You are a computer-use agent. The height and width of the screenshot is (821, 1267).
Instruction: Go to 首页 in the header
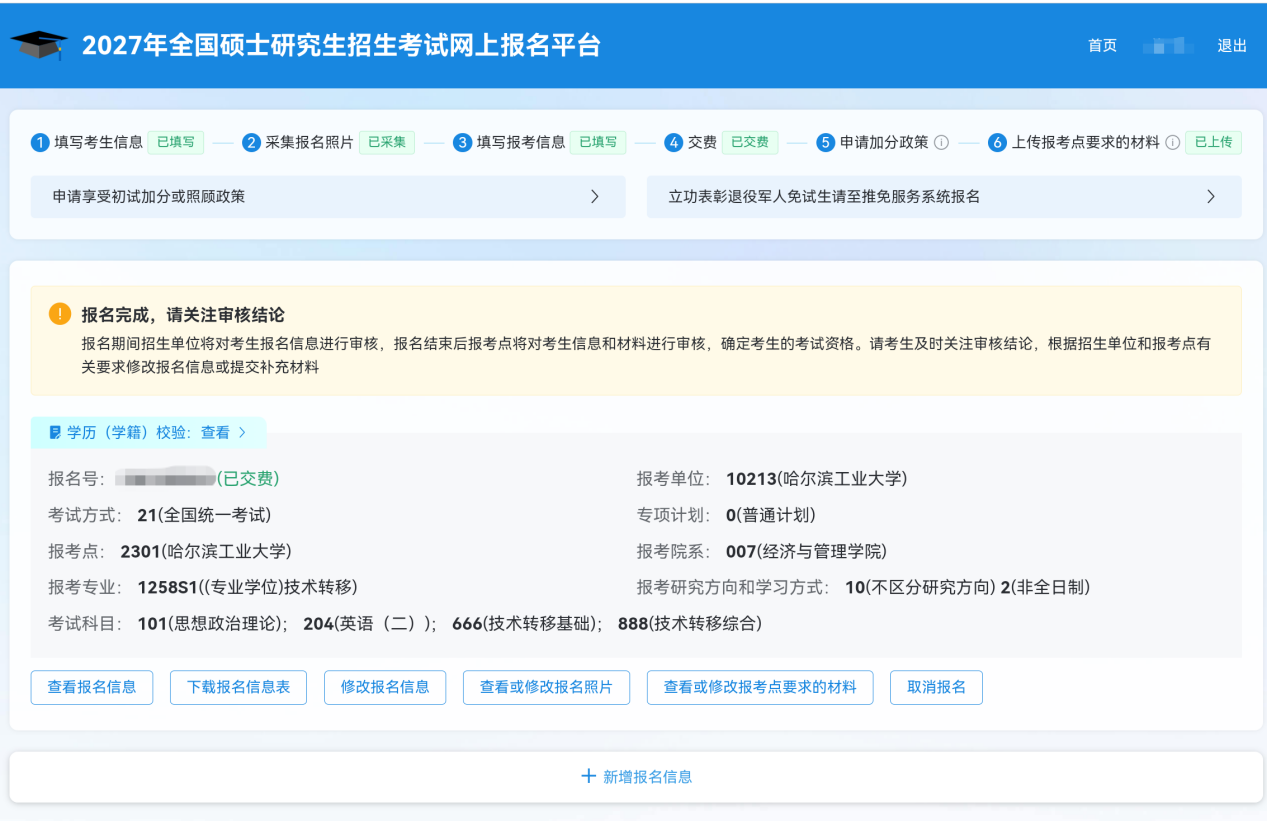pyautogui.click(x=1102, y=46)
